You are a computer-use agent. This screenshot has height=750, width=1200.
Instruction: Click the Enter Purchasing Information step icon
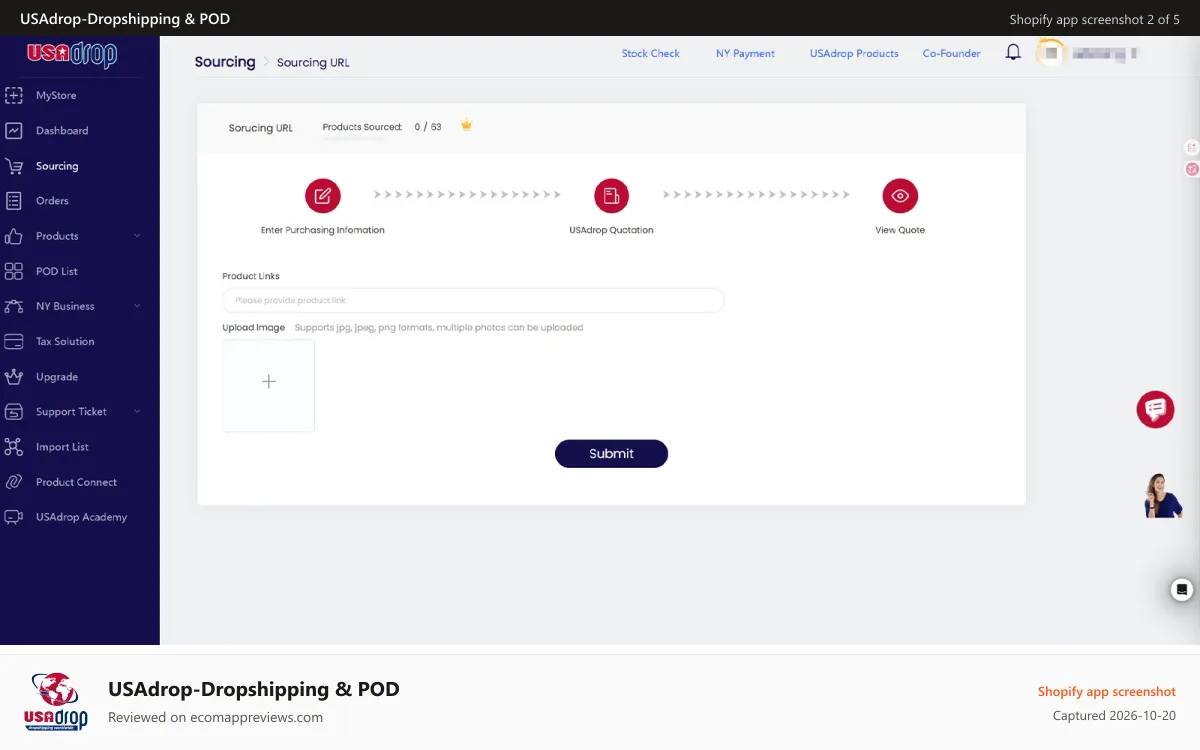coord(323,196)
